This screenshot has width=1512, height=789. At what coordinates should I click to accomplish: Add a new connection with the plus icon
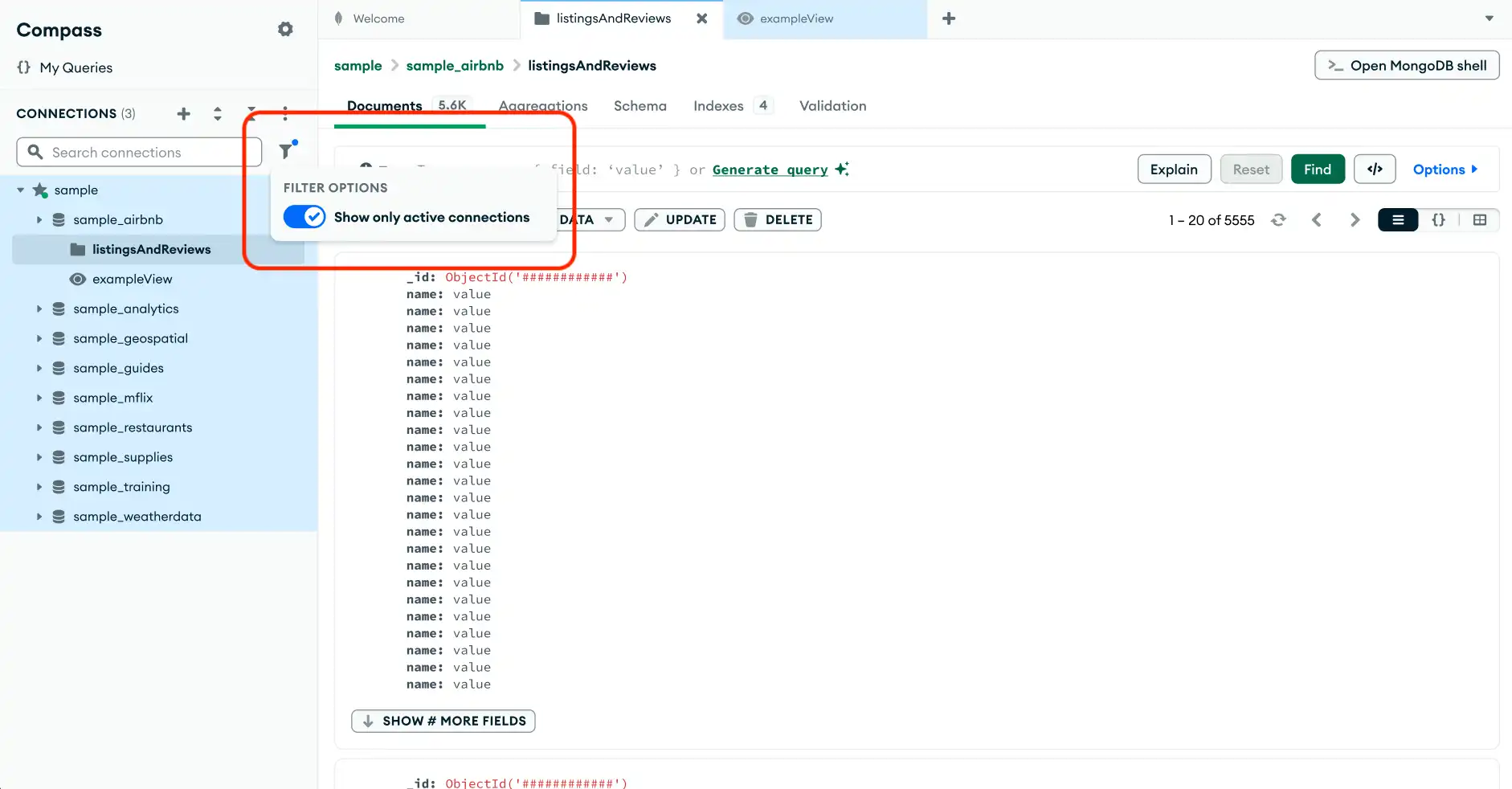[x=183, y=113]
